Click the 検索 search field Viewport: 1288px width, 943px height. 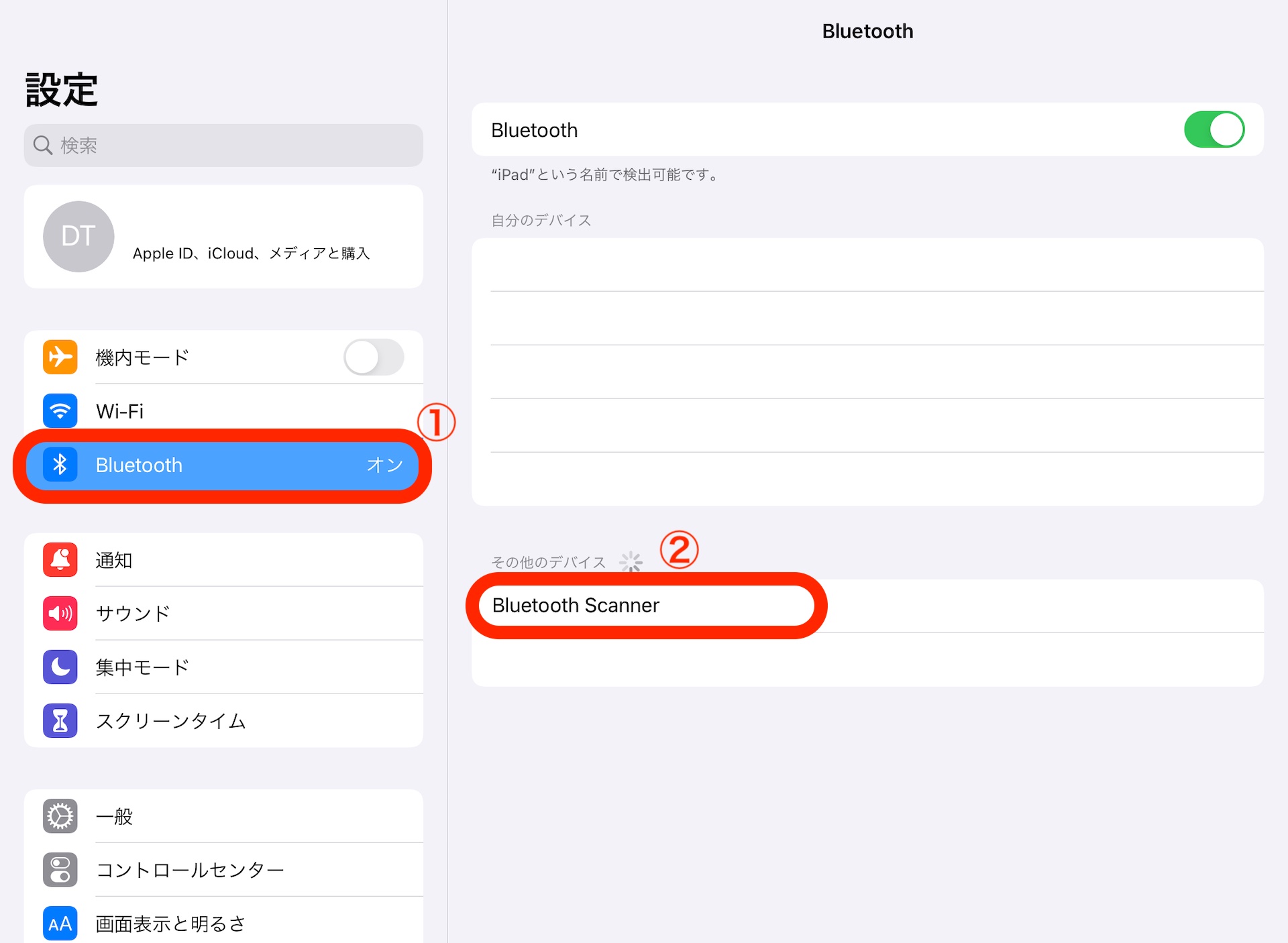pos(223,145)
